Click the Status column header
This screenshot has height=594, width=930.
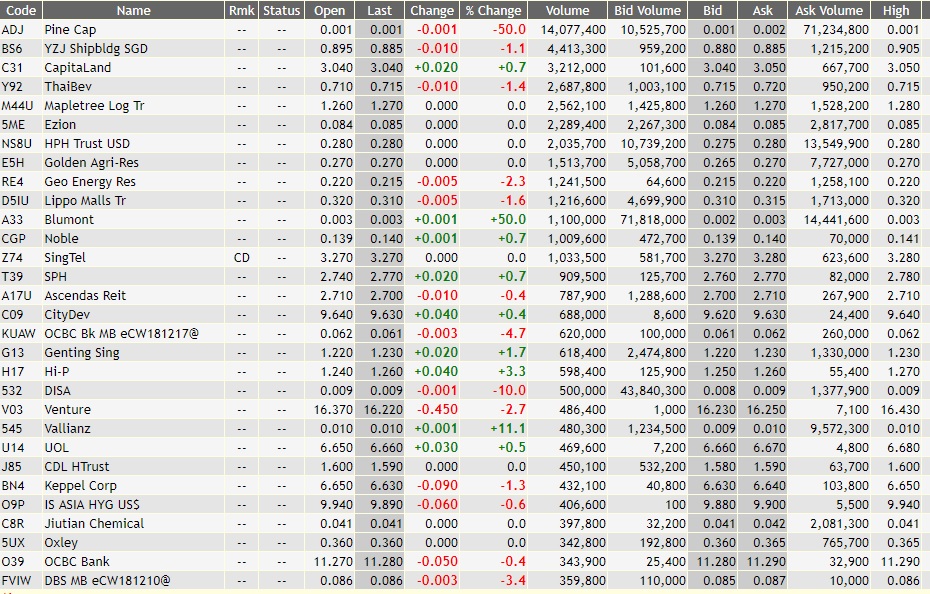pos(282,10)
